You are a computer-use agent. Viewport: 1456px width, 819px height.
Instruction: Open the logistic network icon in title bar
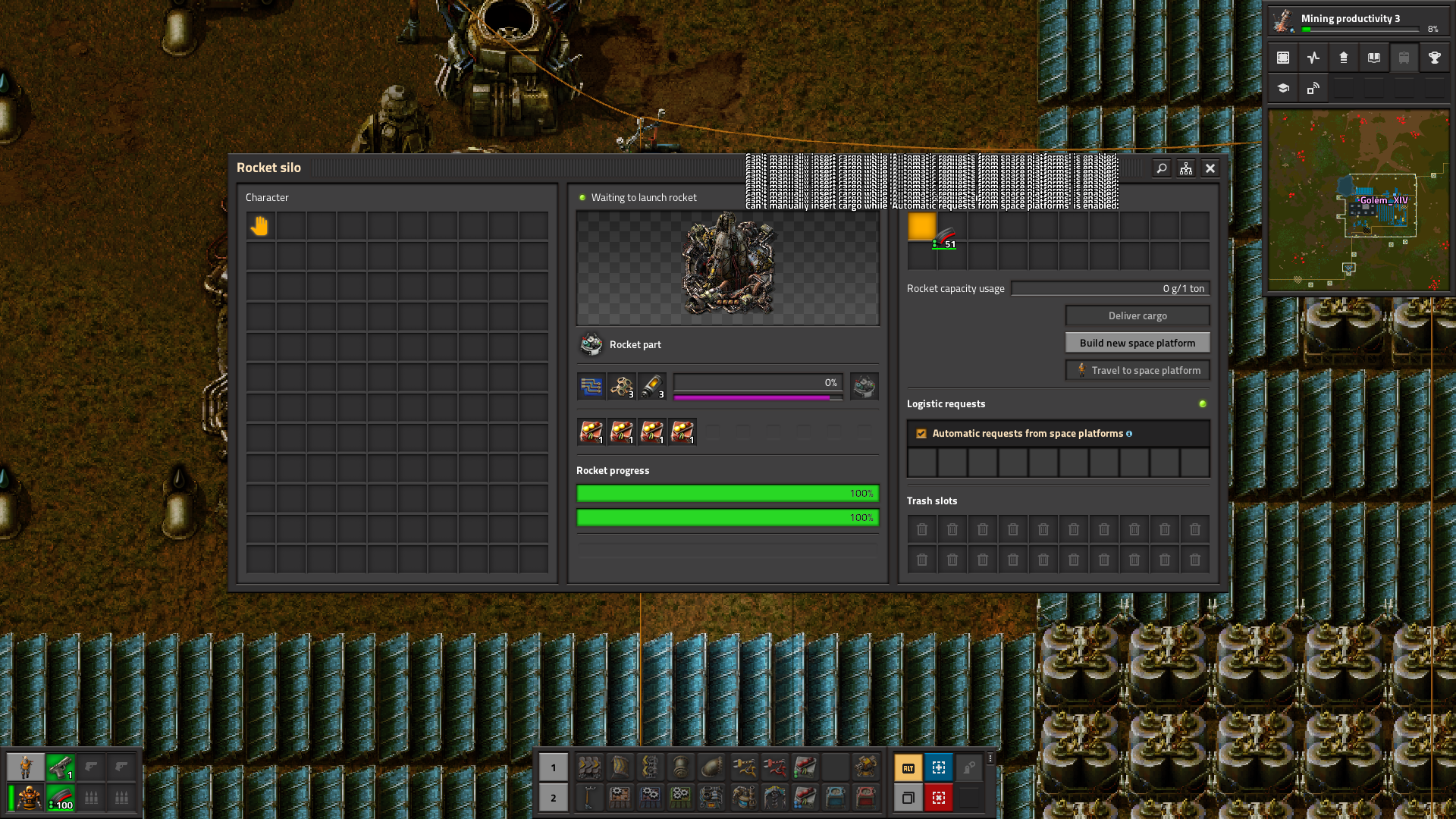click(1186, 168)
